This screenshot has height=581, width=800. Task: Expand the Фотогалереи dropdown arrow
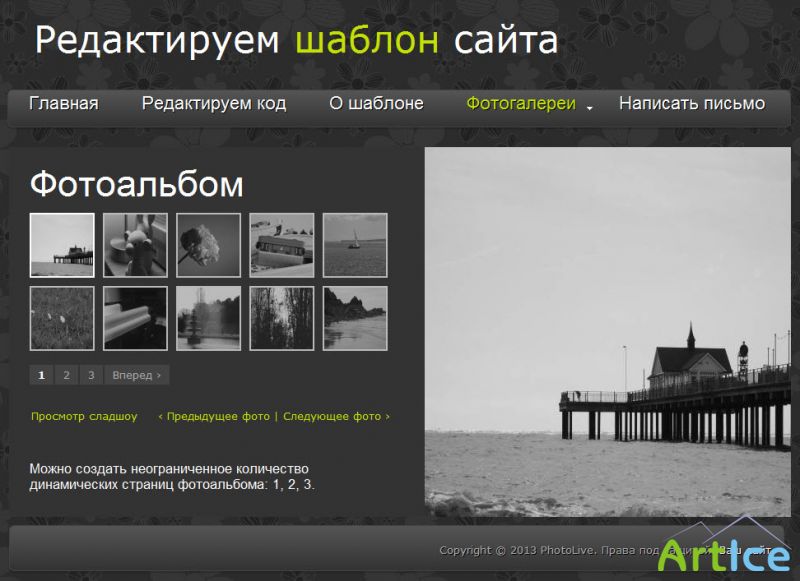point(590,107)
